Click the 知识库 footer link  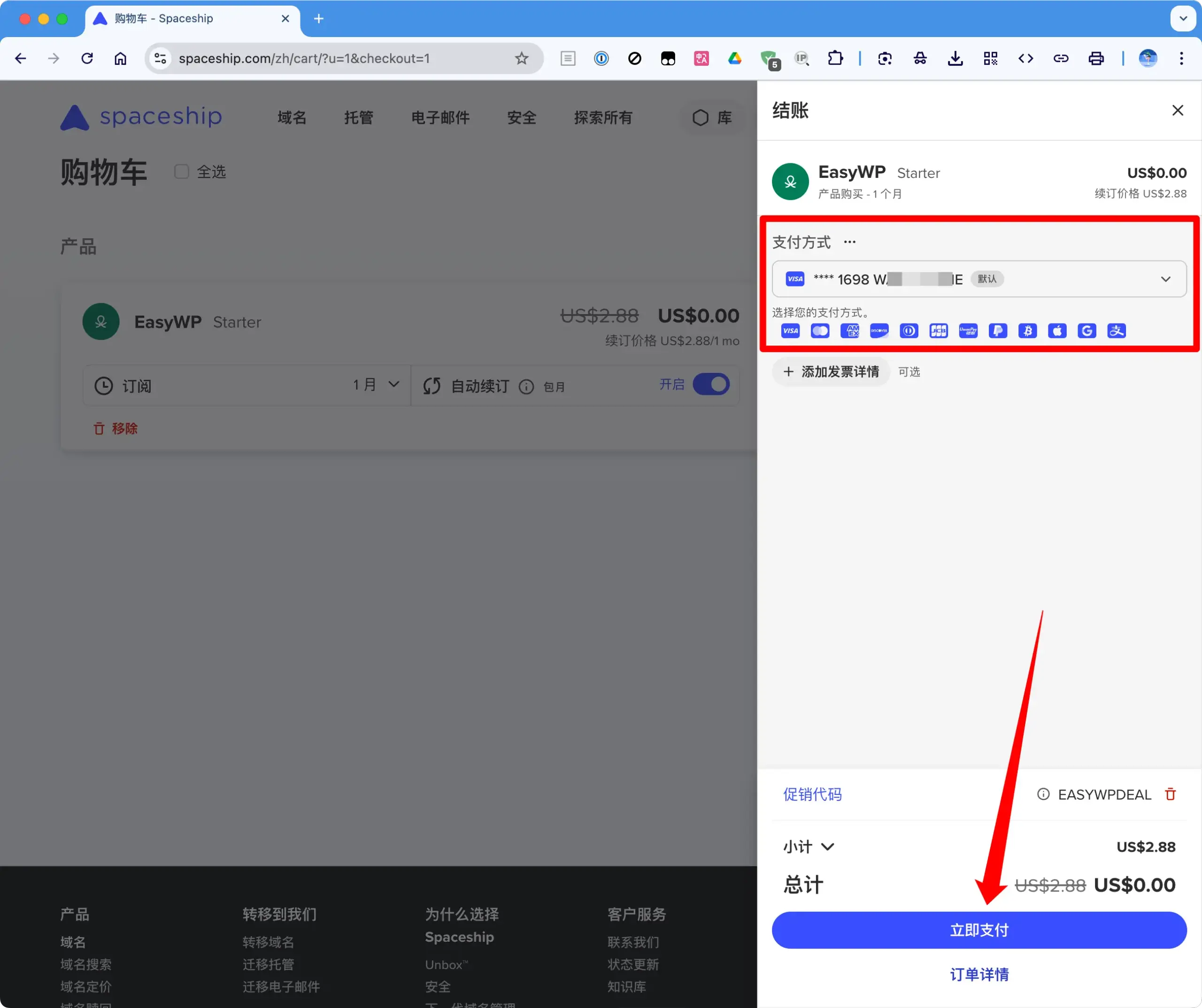pos(627,987)
